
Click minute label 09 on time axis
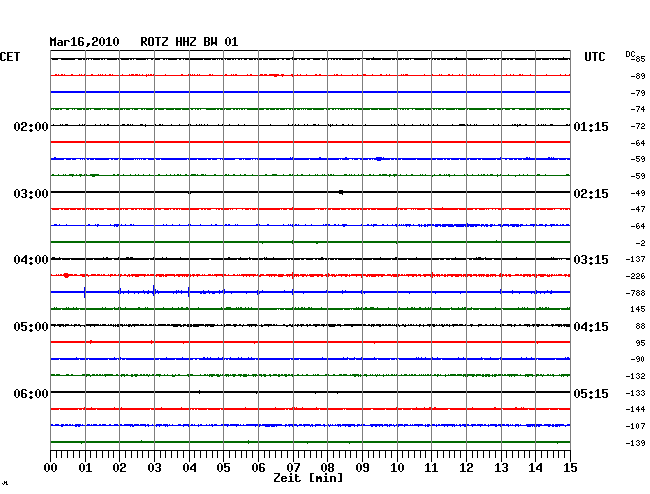(362, 468)
